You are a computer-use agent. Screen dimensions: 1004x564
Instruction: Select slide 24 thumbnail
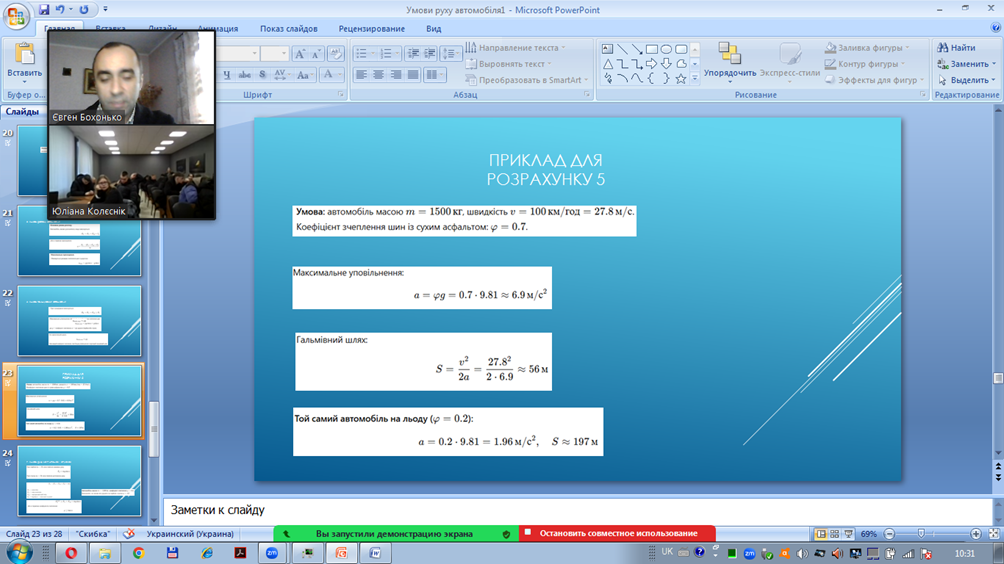pyautogui.click(x=80, y=480)
